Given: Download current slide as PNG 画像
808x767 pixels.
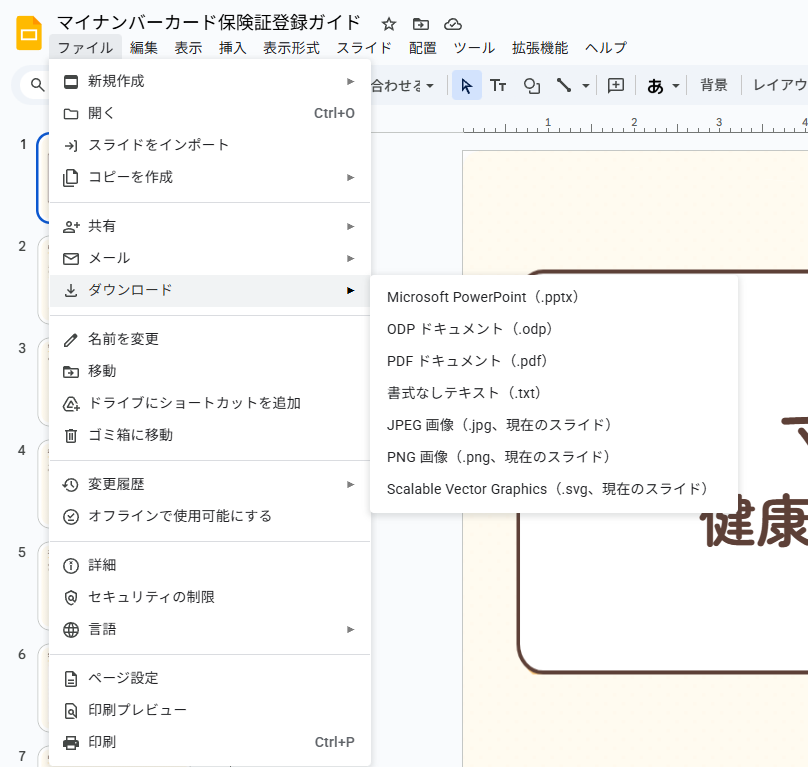Looking at the screenshot, I should tap(554, 457).
